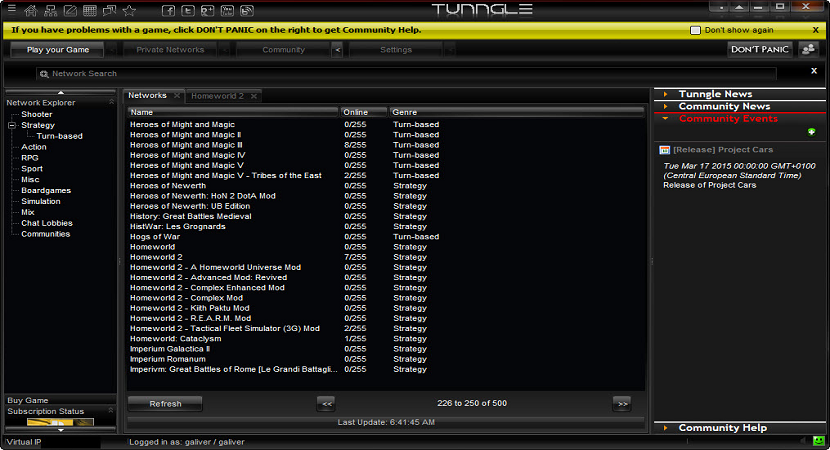Sort networks by Name column
The height and width of the screenshot is (450, 830).
(233, 112)
